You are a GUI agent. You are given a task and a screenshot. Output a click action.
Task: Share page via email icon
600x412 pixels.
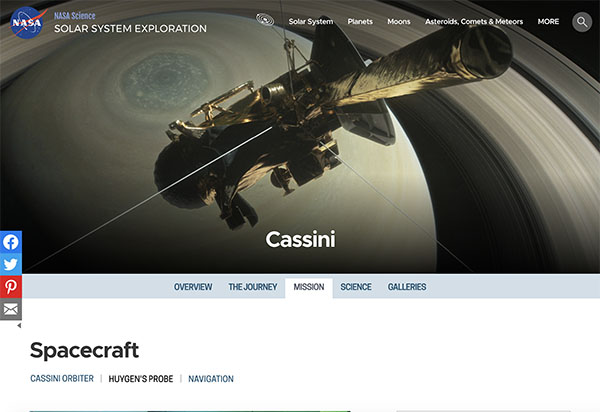(x=11, y=309)
